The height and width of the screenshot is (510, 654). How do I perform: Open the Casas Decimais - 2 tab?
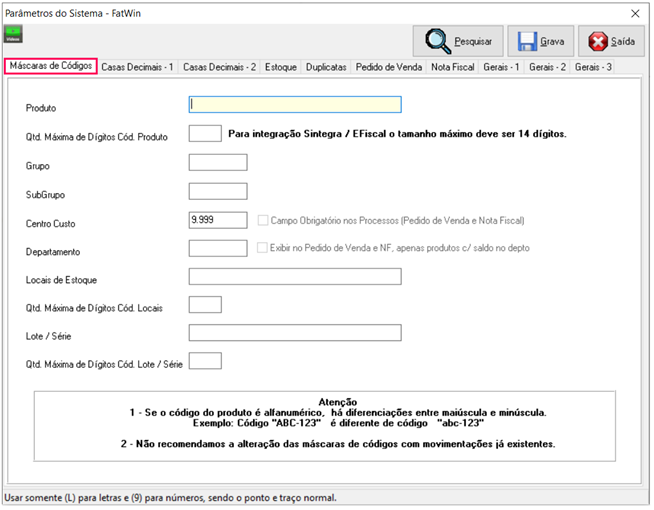click(219, 67)
